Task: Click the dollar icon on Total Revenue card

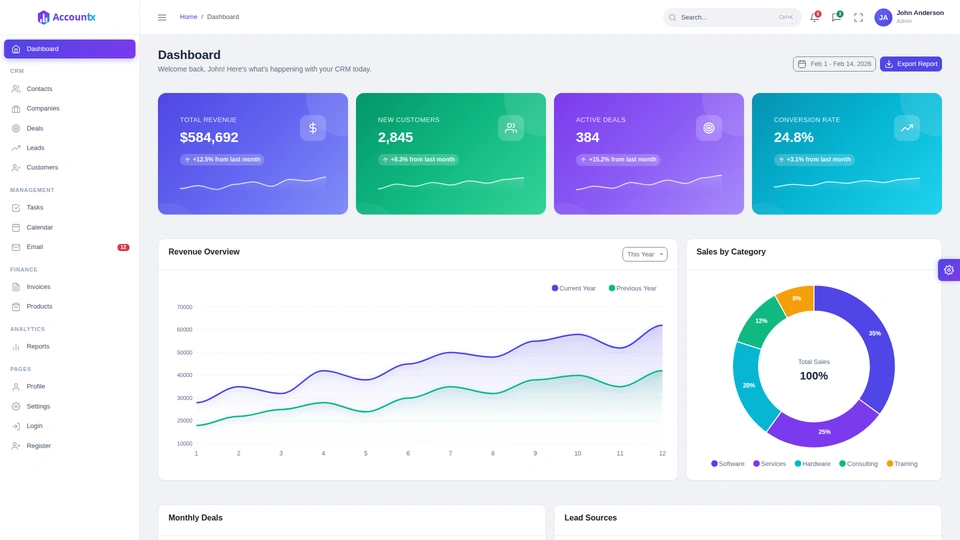Action: 313,128
